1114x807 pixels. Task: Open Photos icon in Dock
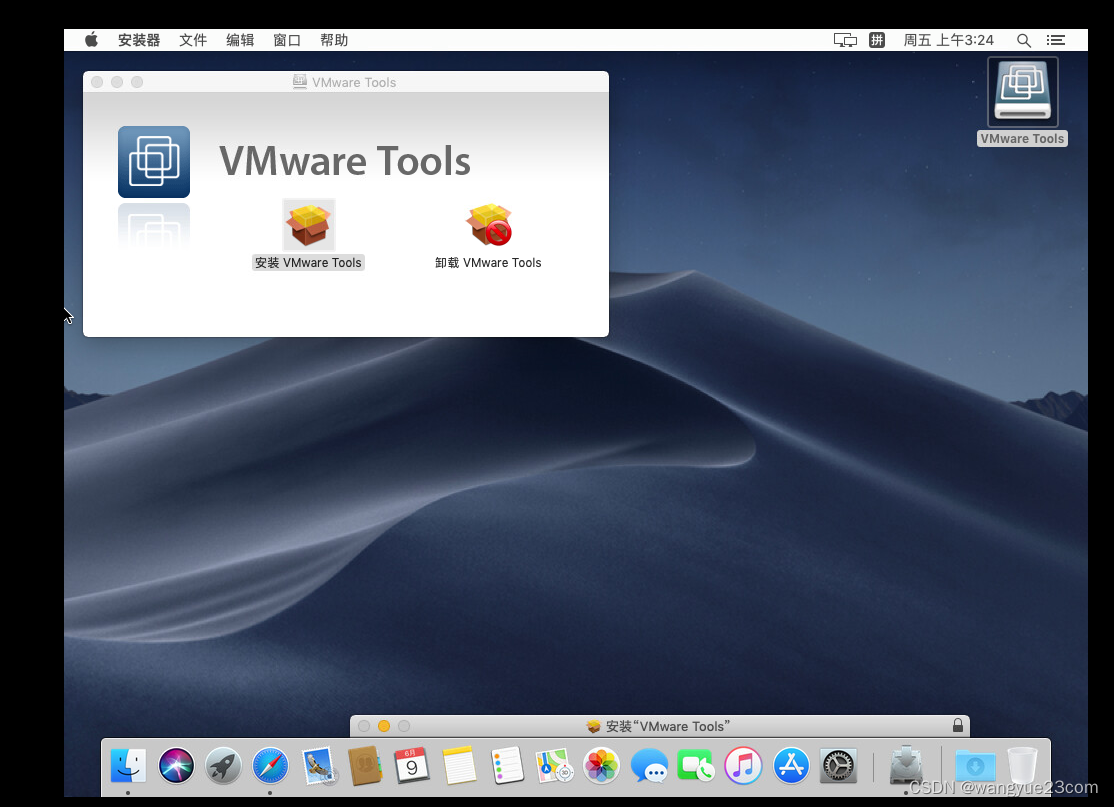point(602,767)
